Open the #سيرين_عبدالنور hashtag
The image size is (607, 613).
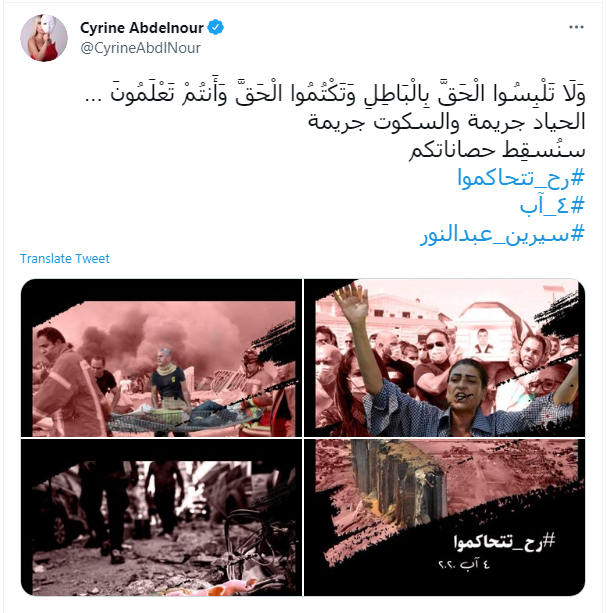pyautogui.click(x=503, y=234)
